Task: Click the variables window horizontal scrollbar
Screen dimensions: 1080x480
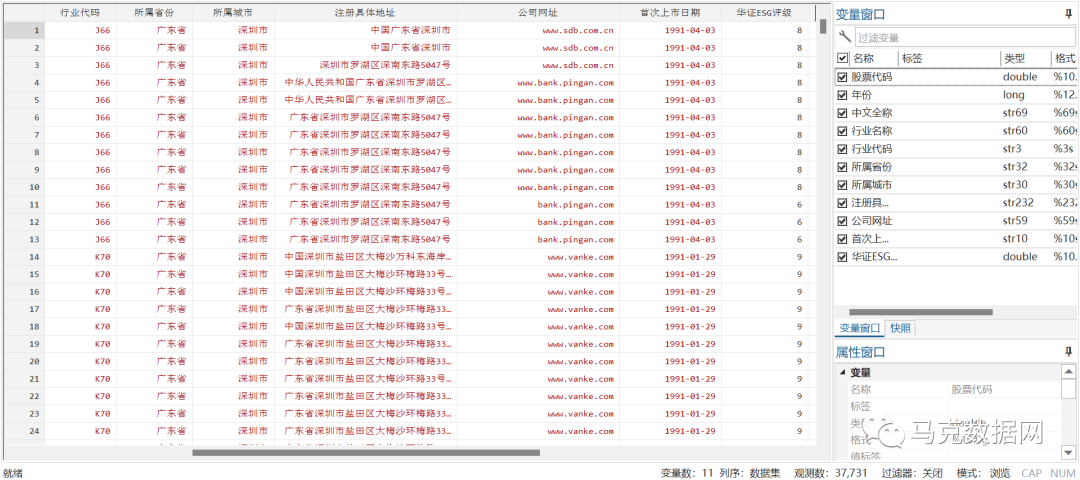Action: point(921,312)
